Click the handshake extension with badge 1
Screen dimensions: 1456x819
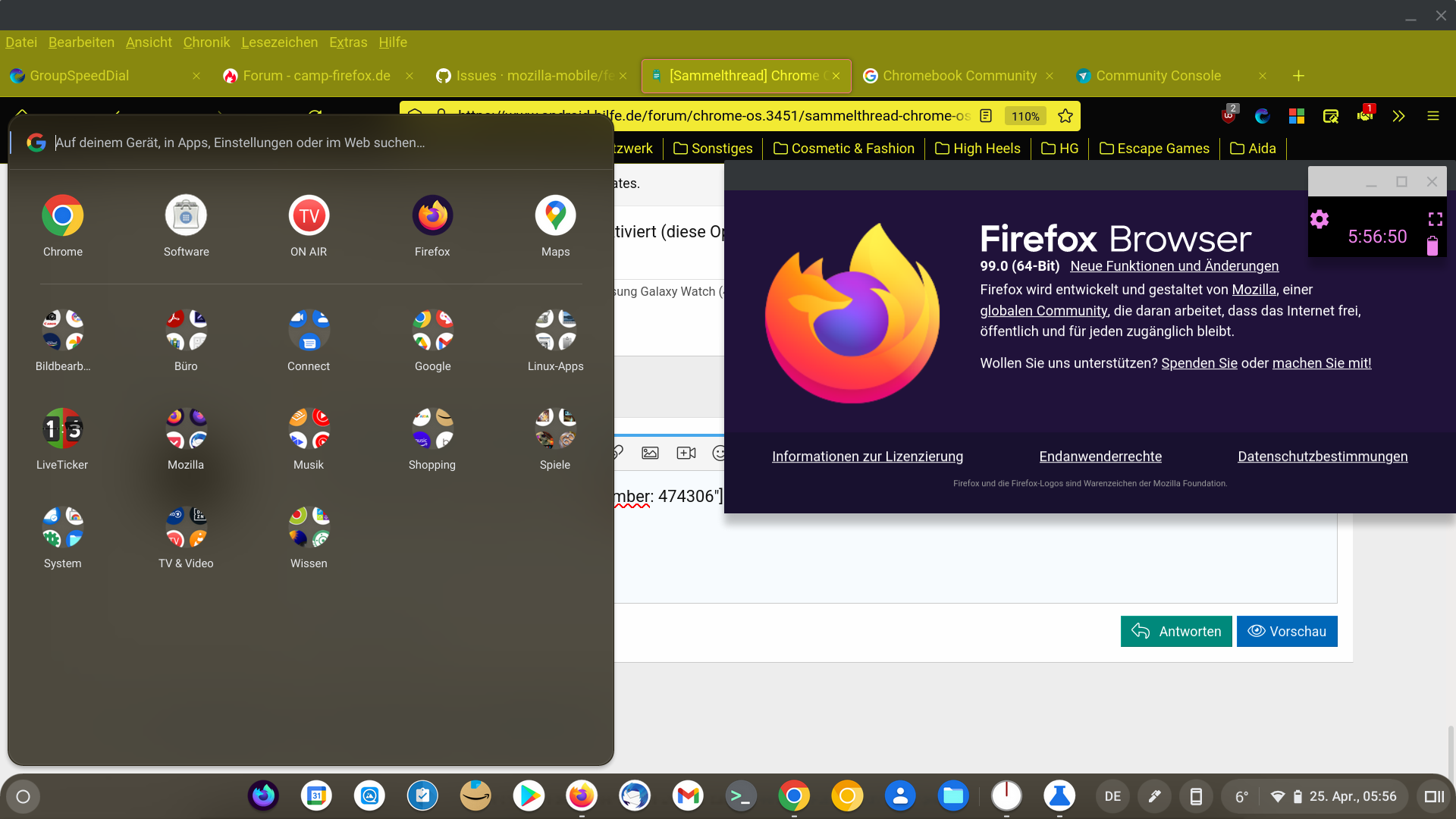1365,116
